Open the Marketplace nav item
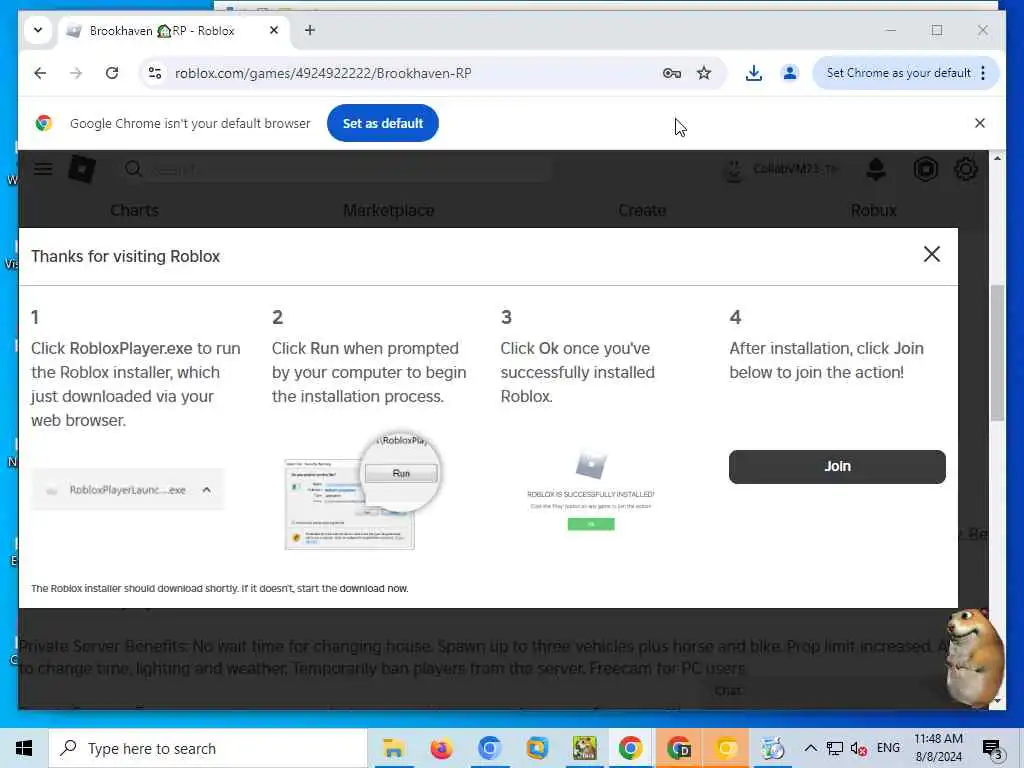This screenshot has width=1024, height=768. (389, 210)
